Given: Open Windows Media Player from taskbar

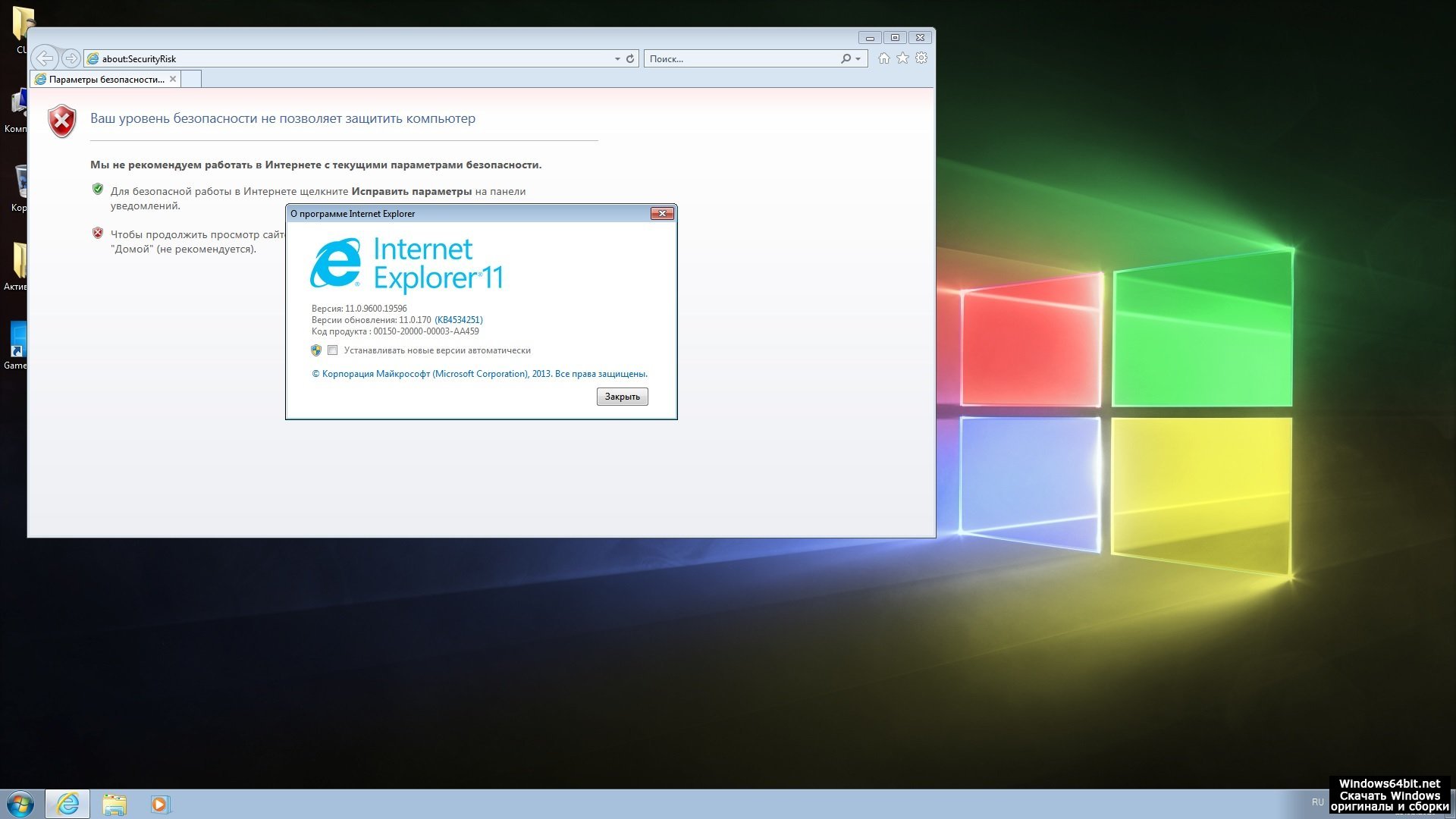Looking at the screenshot, I should tap(159, 804).
